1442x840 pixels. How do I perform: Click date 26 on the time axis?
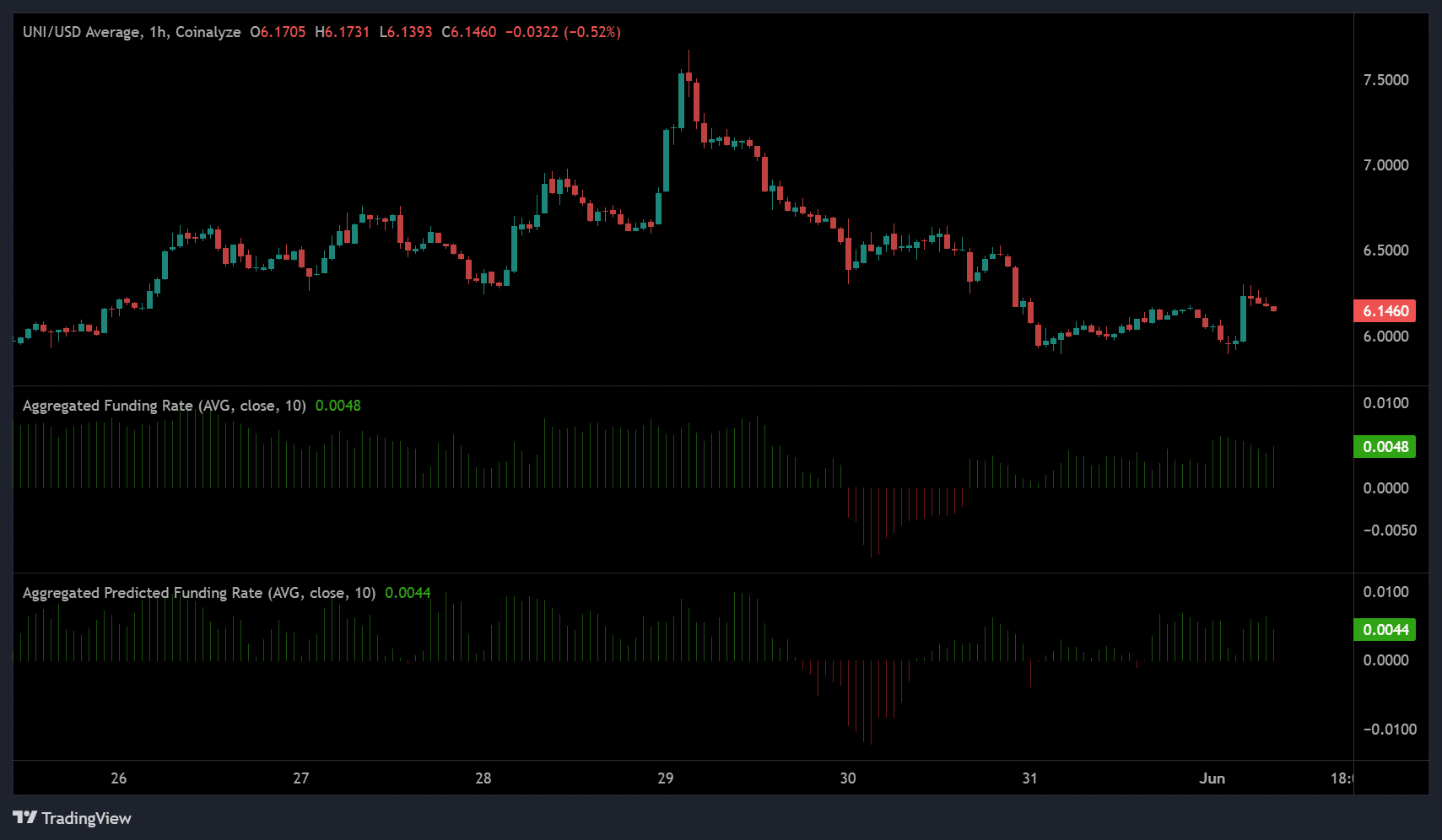(x=119, y=778)
